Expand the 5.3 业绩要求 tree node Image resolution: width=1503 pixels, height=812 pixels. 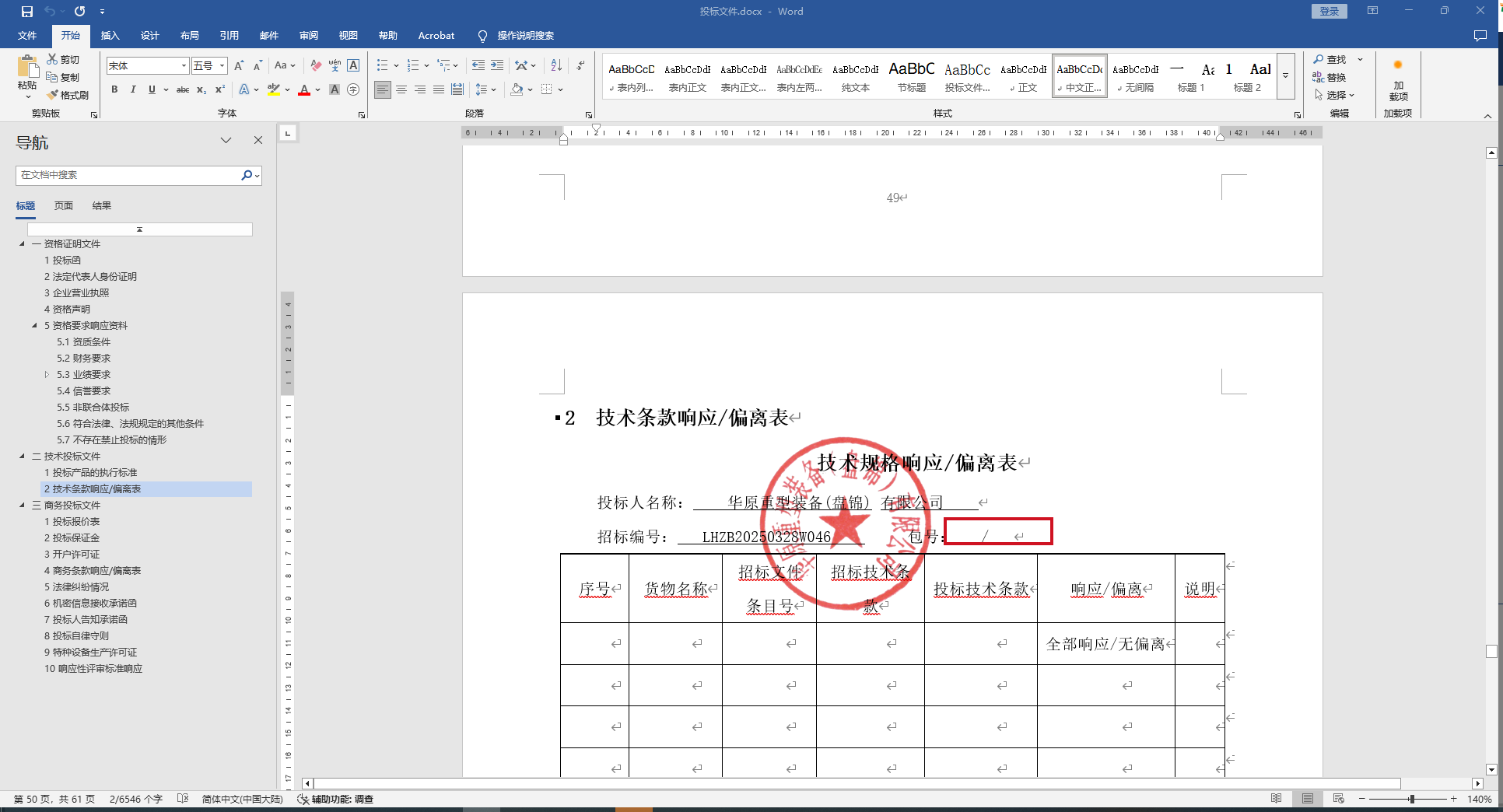47,375
